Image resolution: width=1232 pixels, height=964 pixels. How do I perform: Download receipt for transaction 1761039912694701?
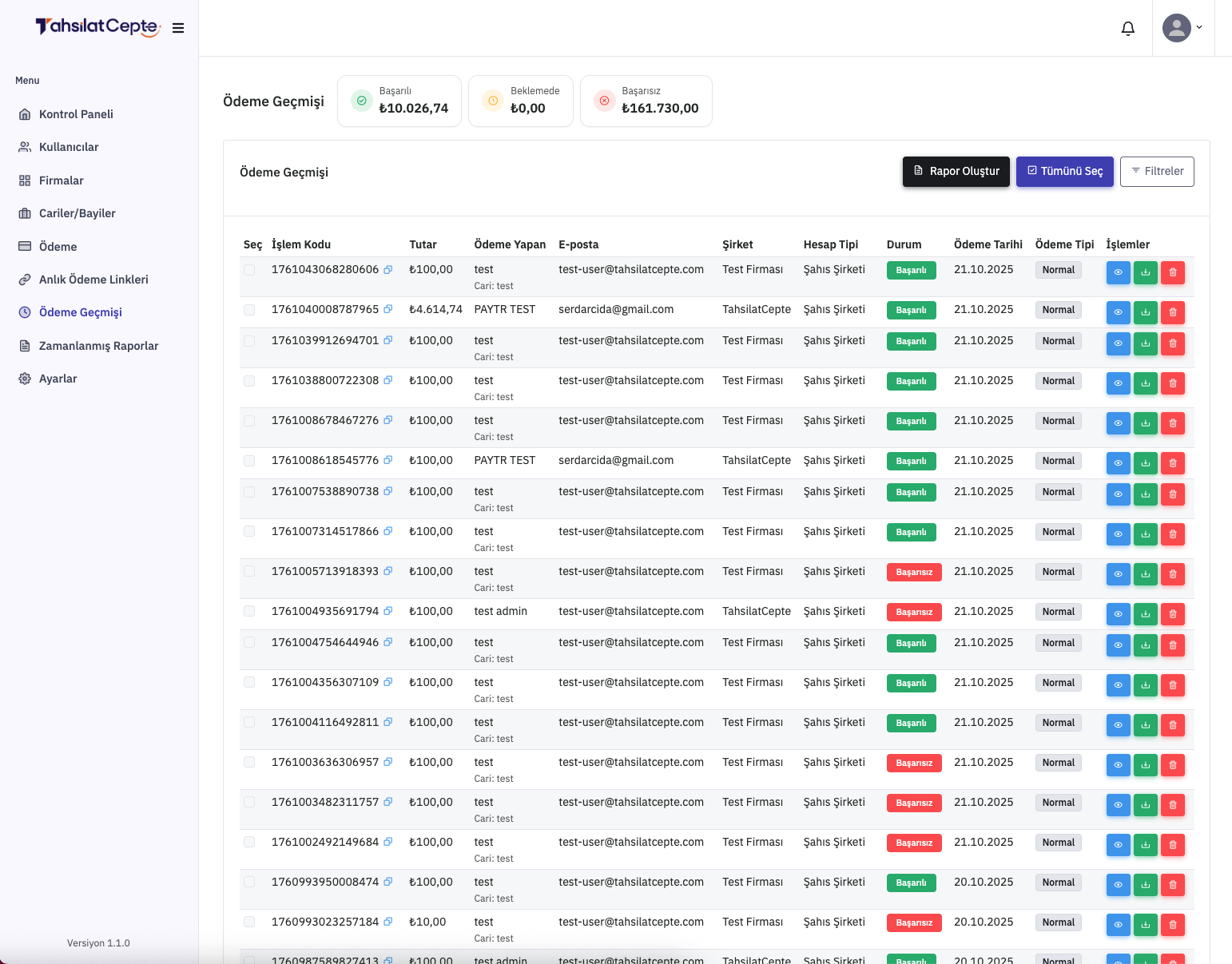pos(1145,343)
